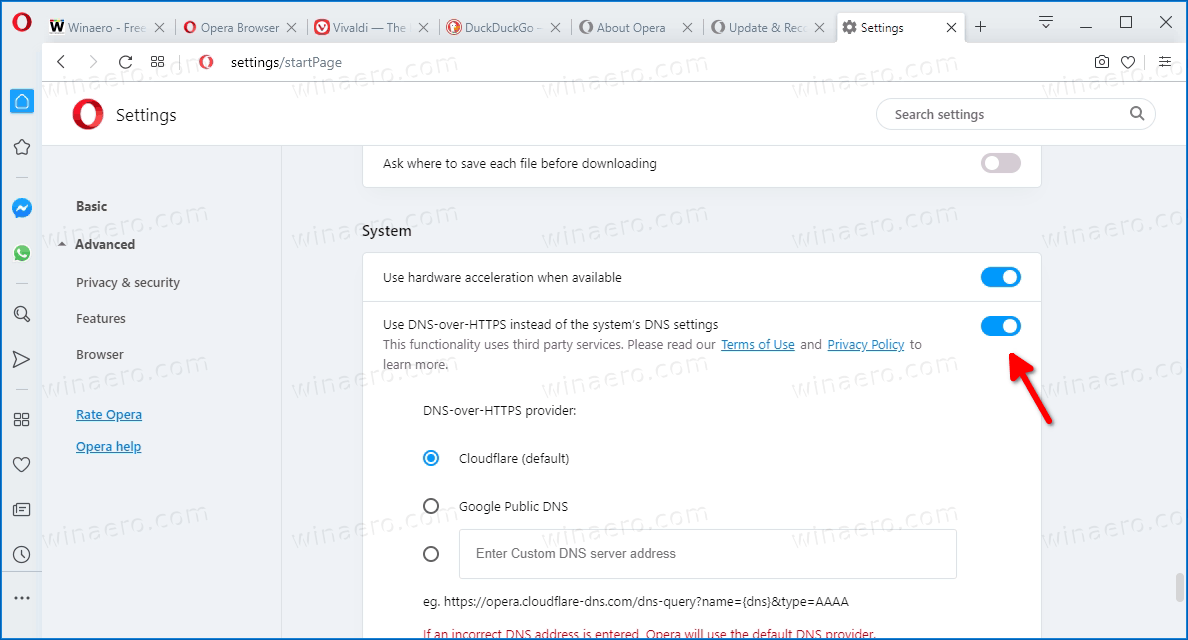
Task: Open Facebook Messenger from the sidebar
Action: [22, 208]
